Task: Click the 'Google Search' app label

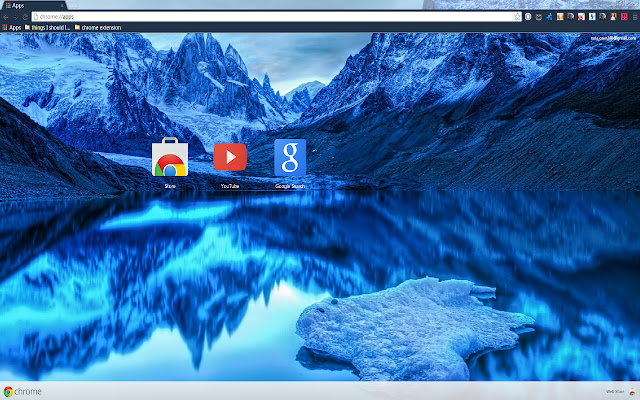Action: [290, 186]
